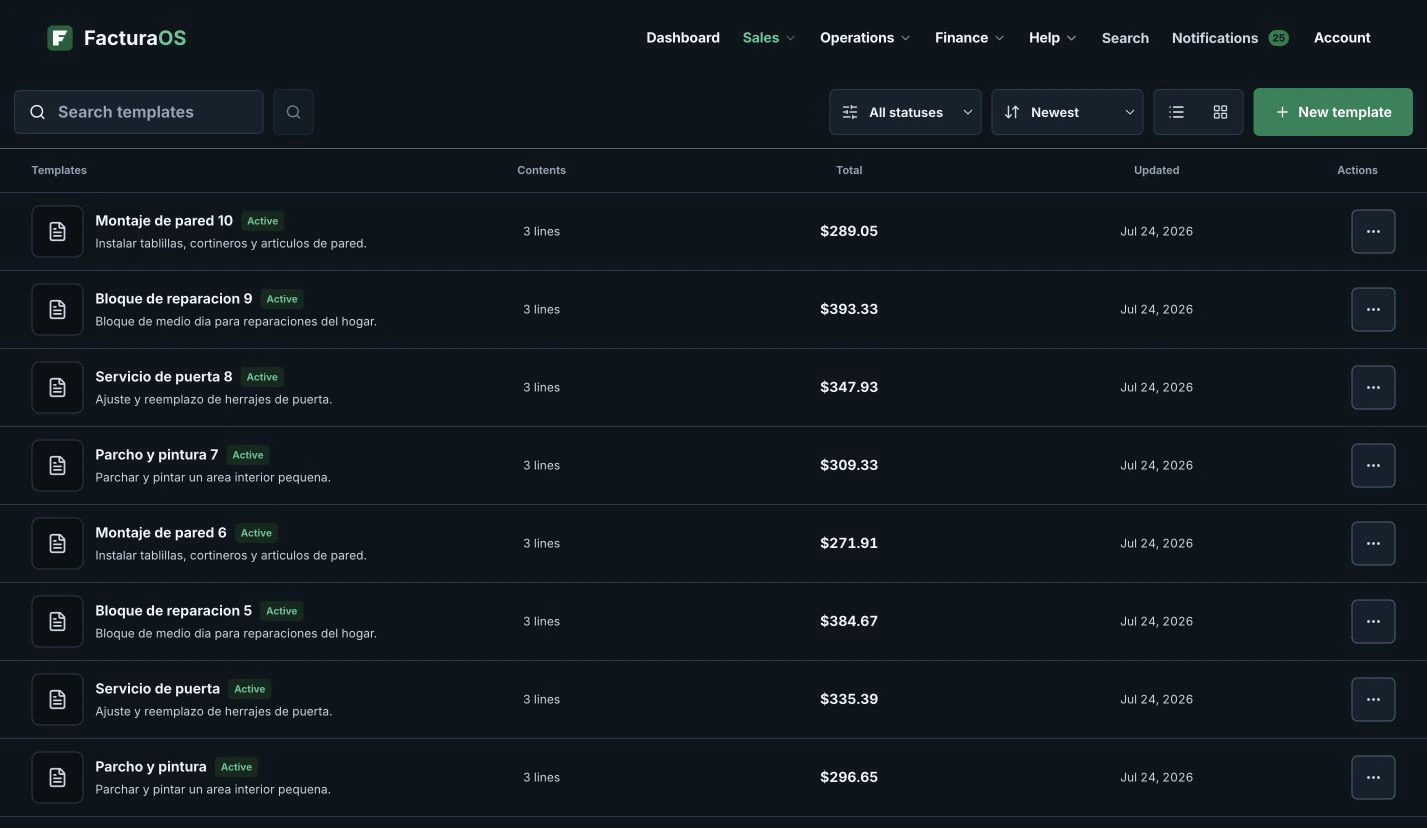Expand the Sales menu

pyautogui.click(x=768, y=38)
